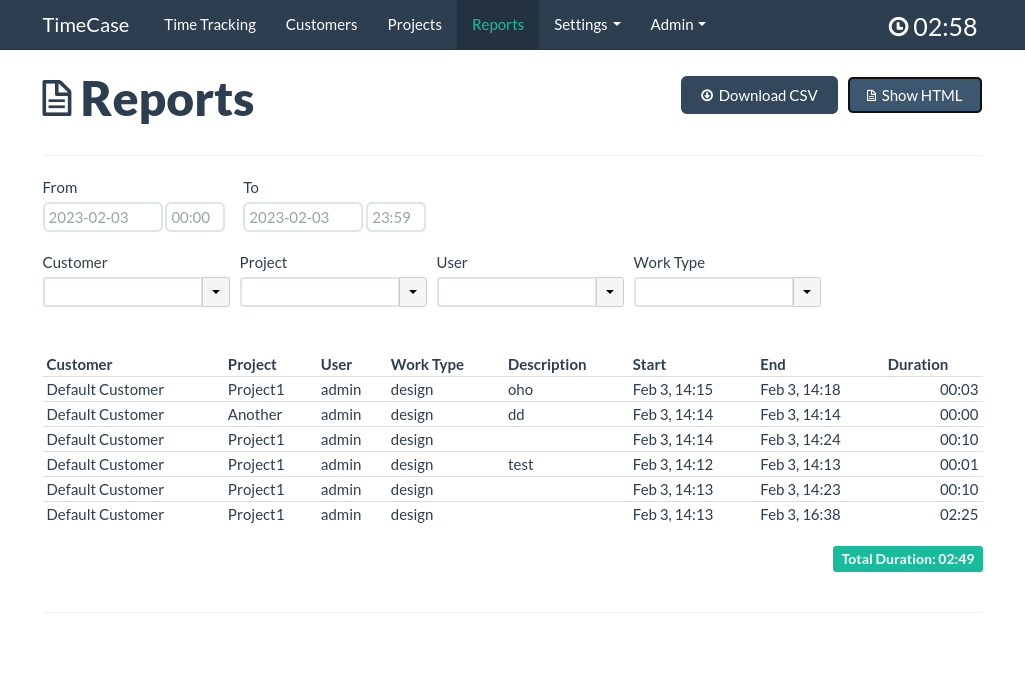Click the download icon in Download CSV
The width and height of the screenshot is (1025, 695).
[x=707, y=96]
